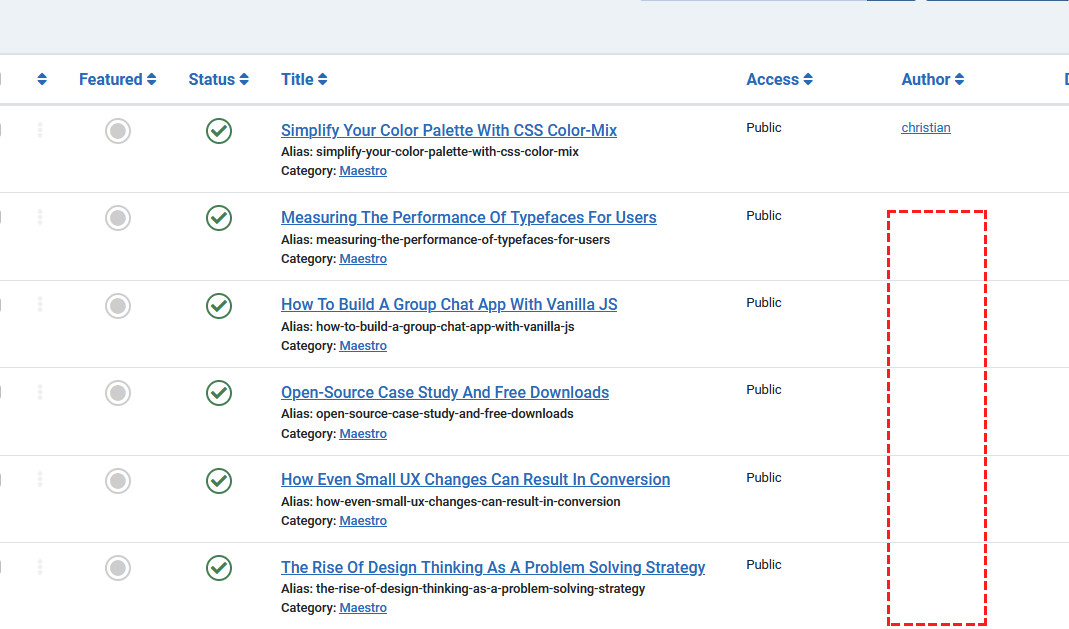Toggle featured for The Rise Of Design Thinking article
This screenshot has height=629, width=1069.
coord(118,568)
